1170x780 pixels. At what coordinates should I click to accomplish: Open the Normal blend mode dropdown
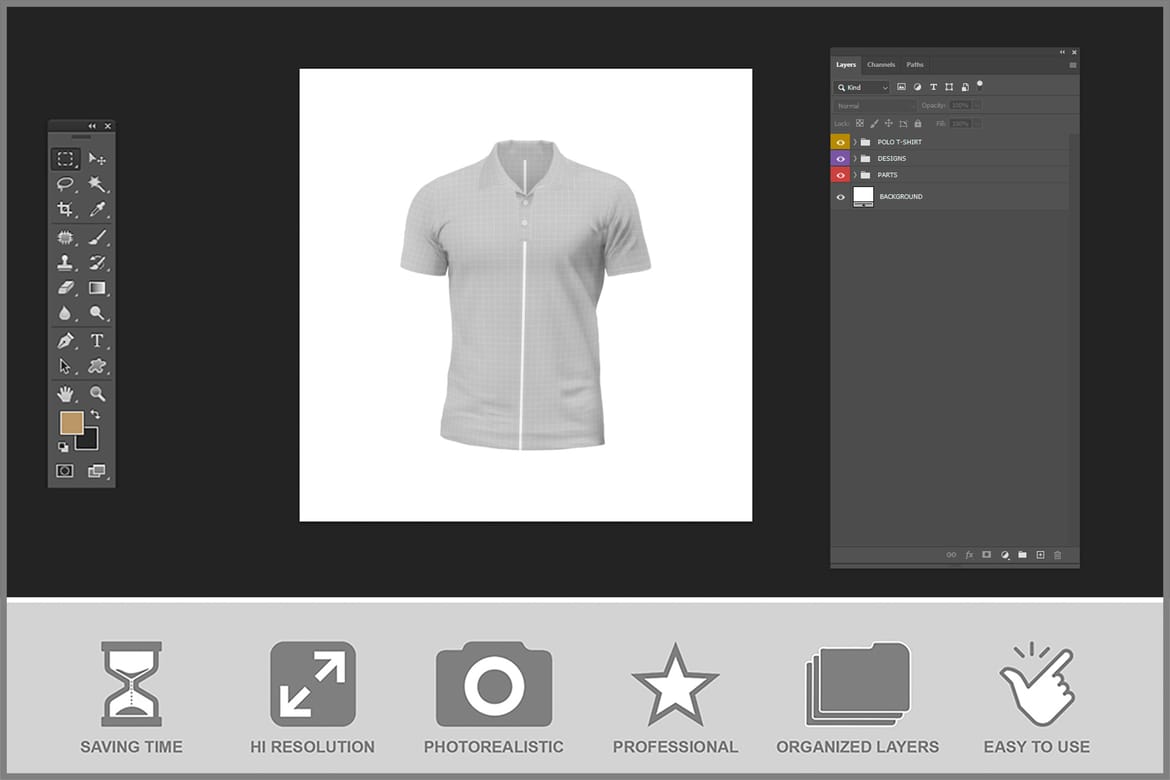pyautogui.click(x=874, y=106)
